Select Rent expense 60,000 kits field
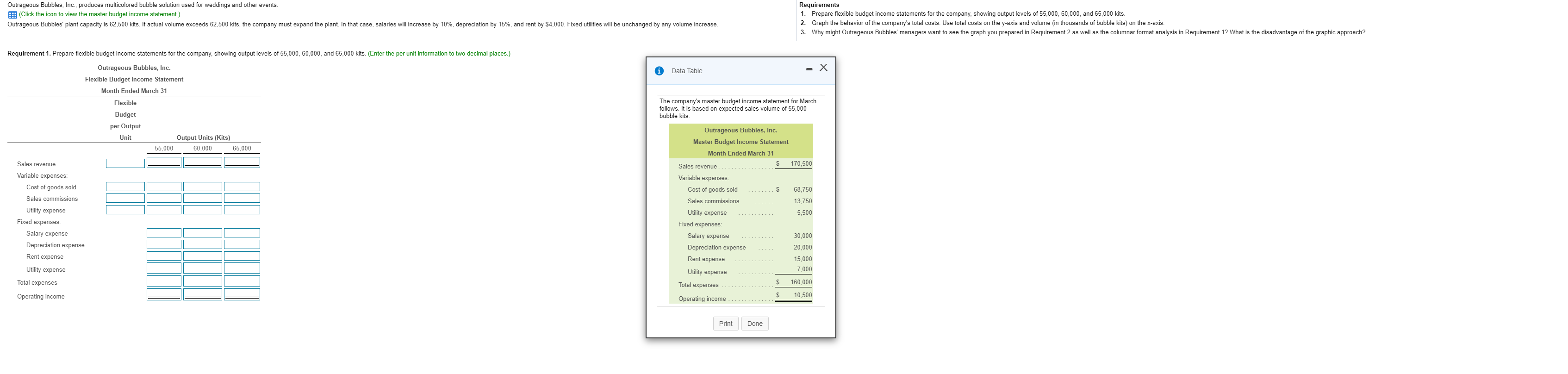 pos(203,256)
